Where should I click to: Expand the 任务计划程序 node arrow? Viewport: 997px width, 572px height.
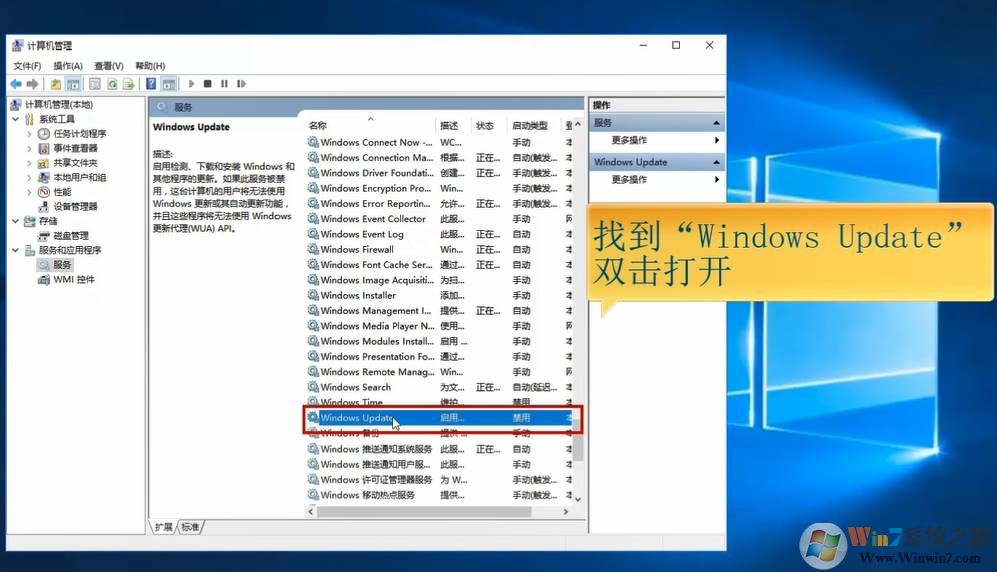29,134
